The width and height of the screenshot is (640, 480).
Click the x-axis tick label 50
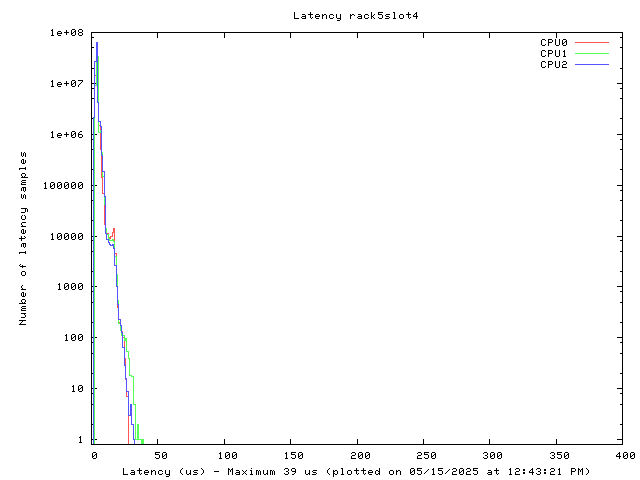pyautogui.click(x=161, y=456)
